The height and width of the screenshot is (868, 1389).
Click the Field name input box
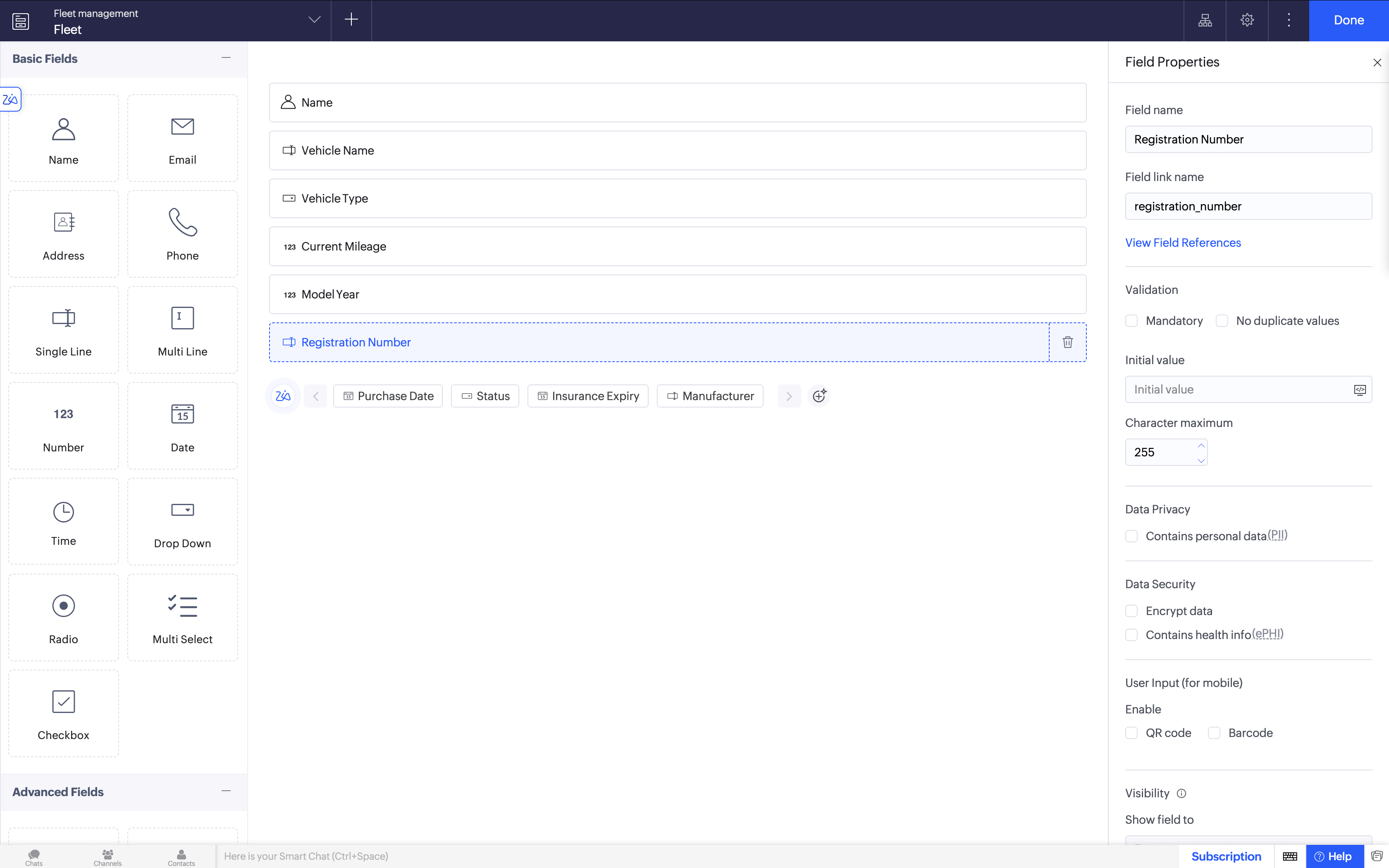[x=1248, y=140]
